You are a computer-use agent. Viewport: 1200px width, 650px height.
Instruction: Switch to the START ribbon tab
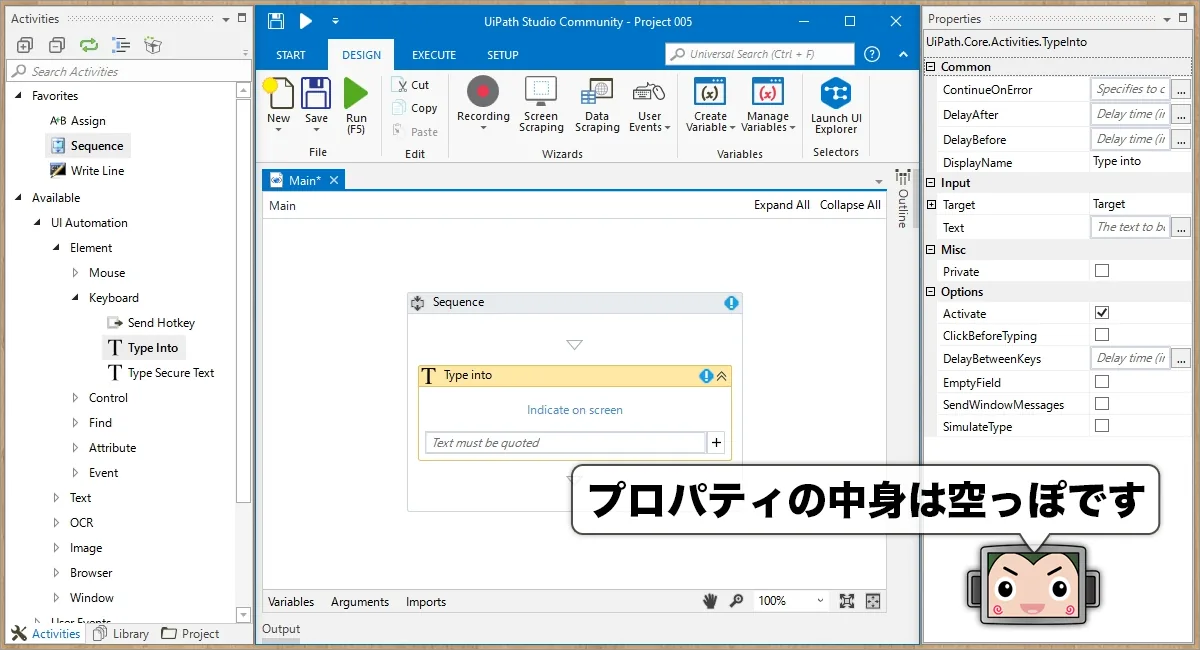tap(291, 55)
